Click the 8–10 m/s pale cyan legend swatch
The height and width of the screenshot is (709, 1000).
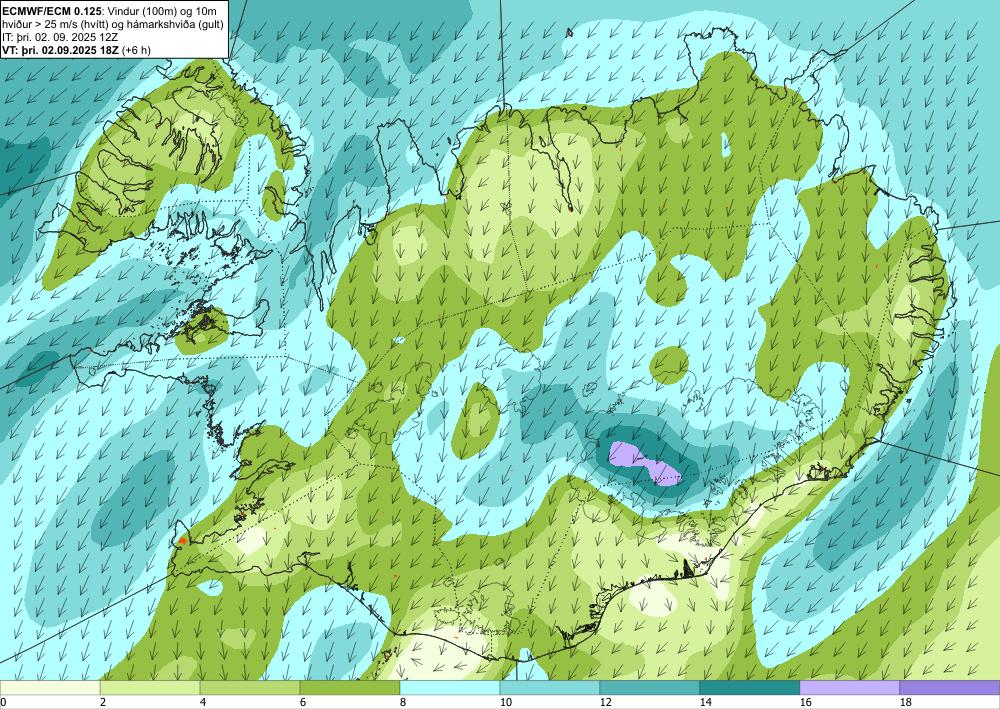pos(450,688)
